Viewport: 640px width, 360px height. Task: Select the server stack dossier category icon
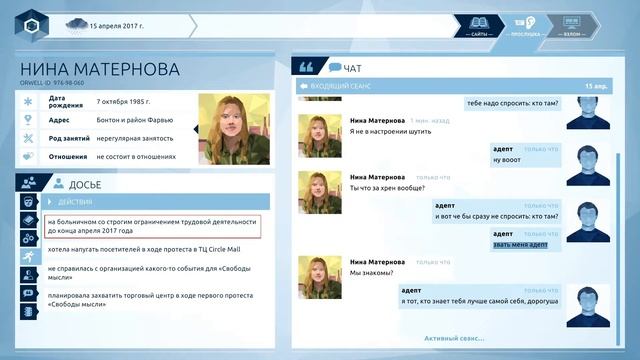click(x=28, y=312)
